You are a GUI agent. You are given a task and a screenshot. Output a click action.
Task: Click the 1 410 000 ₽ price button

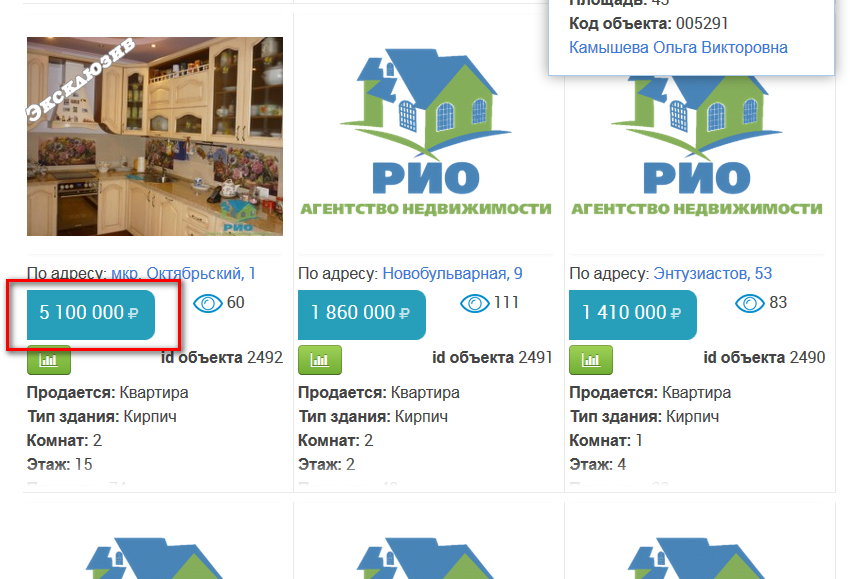click(x=633, y=315)
